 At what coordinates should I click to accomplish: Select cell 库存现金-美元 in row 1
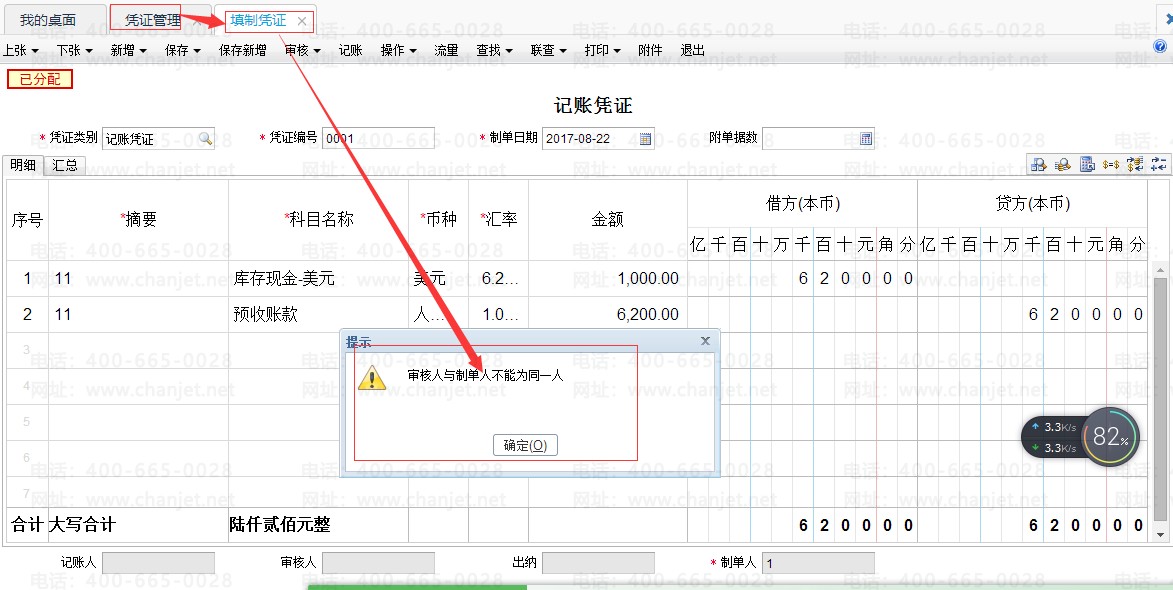pos(318,279)
